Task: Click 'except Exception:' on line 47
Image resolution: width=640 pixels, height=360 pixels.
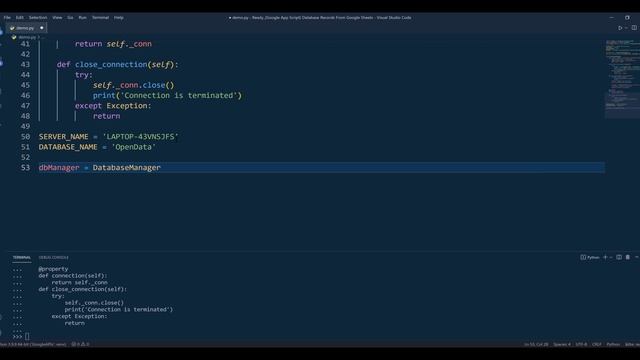Action: 113,106
